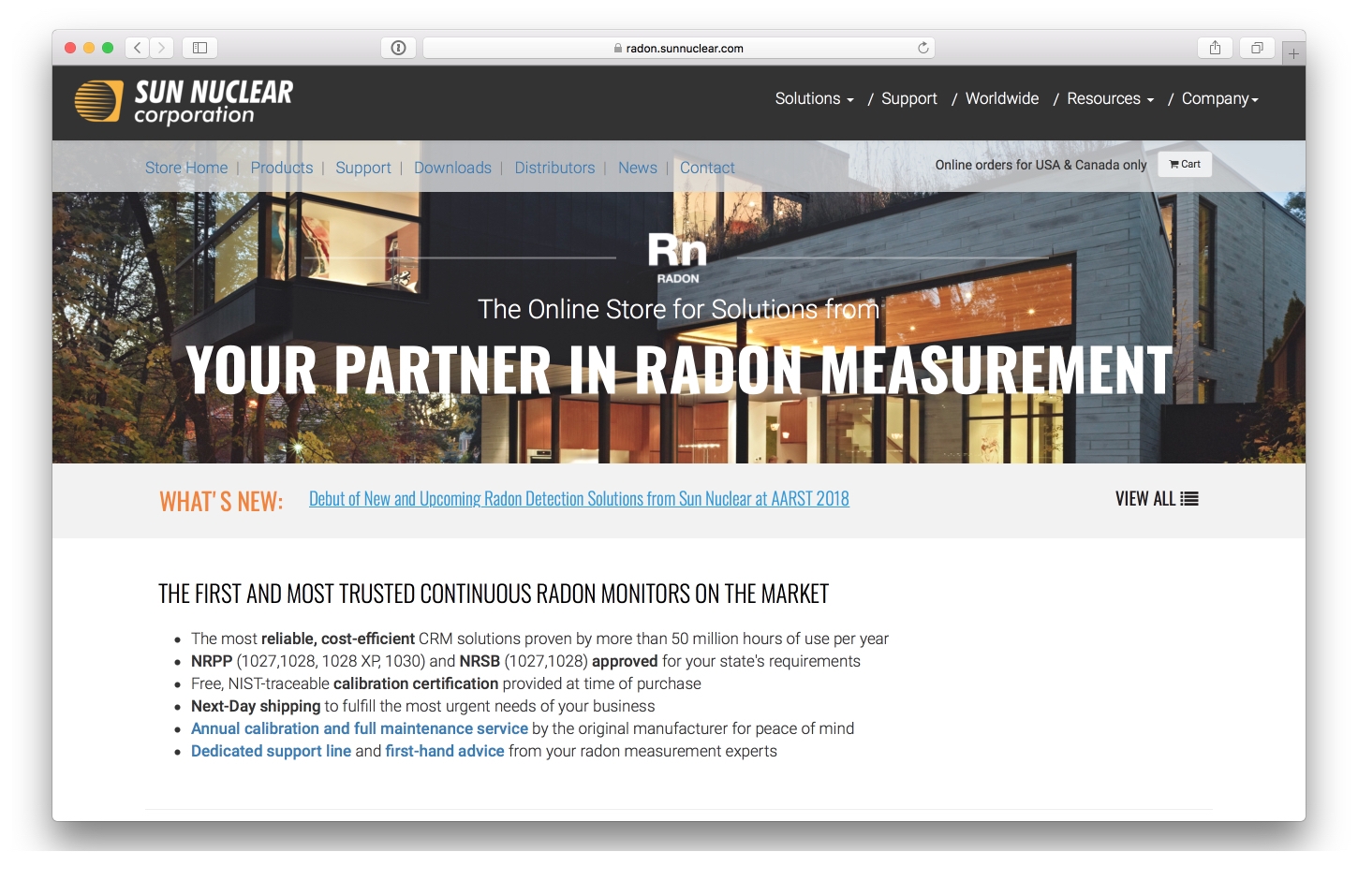Follow the Dedicated support line link

coord(271,751)
